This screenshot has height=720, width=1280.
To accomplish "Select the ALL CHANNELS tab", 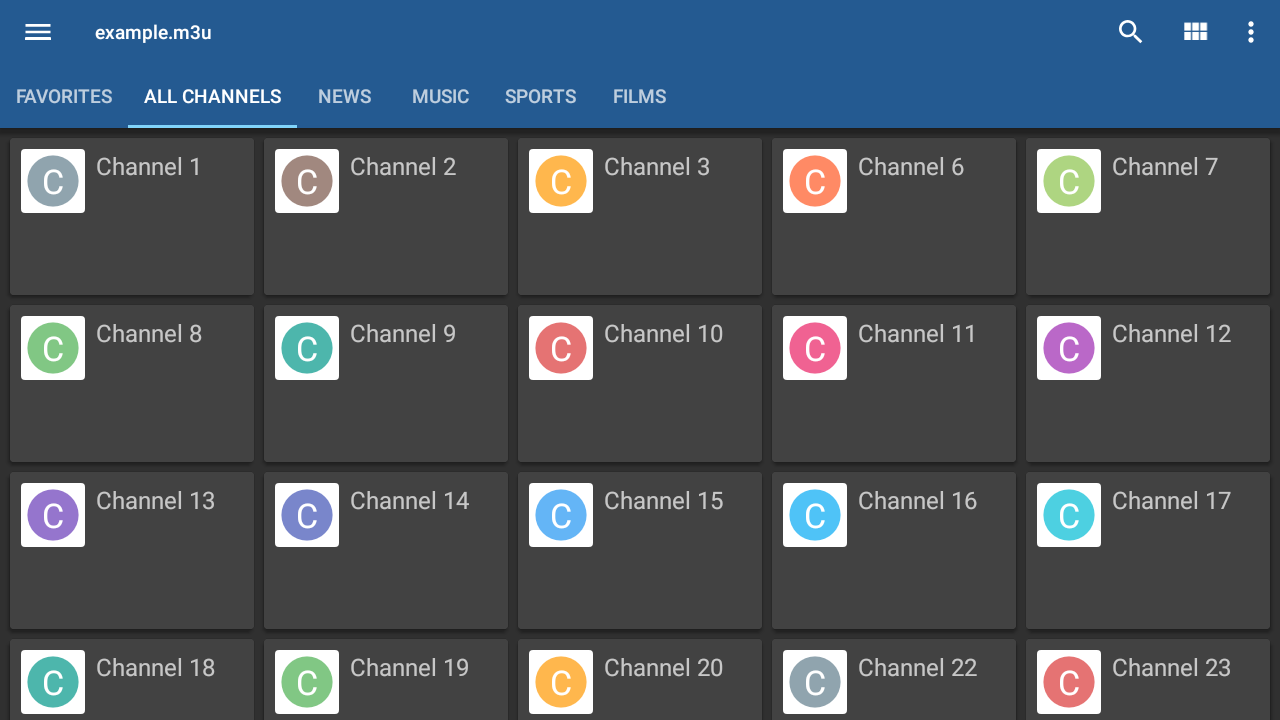I will (212, 96).
